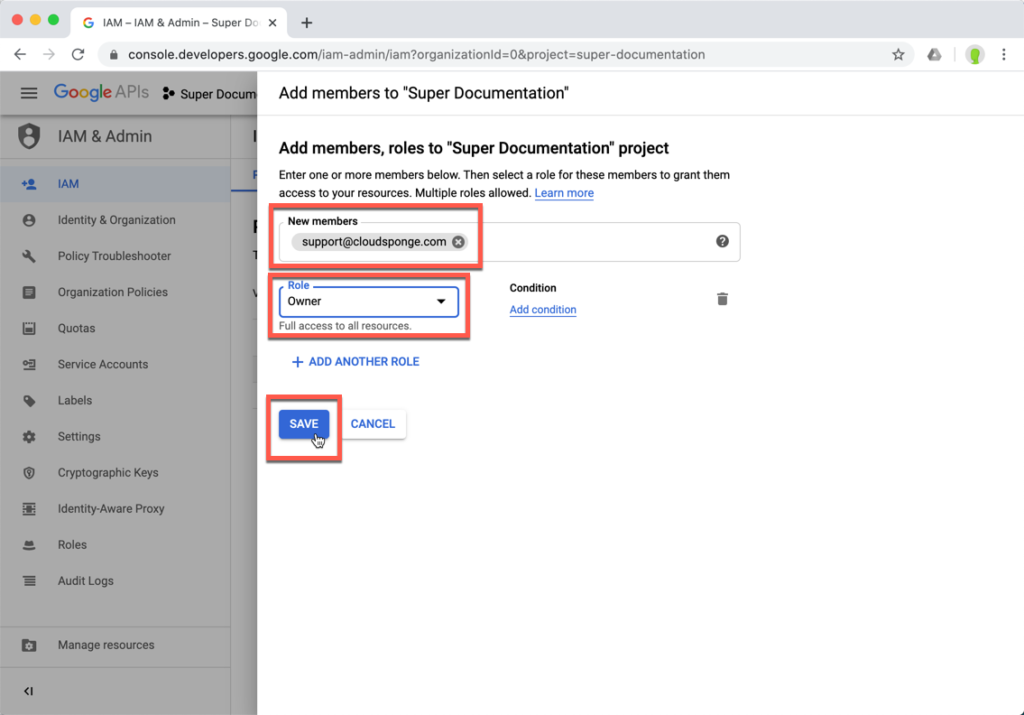Click the Quotas icon
The width and height of the screenshot is (1024, 715).
29,328
